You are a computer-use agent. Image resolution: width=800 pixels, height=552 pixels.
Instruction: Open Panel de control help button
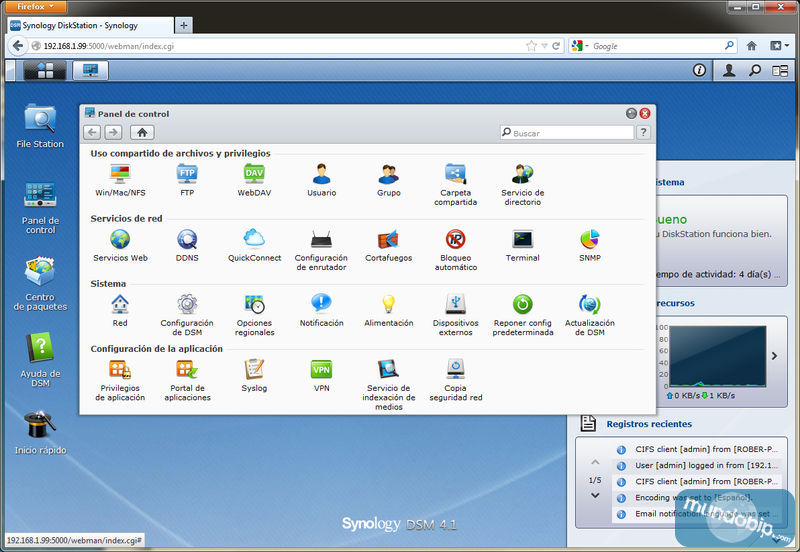tap(644, 133)
